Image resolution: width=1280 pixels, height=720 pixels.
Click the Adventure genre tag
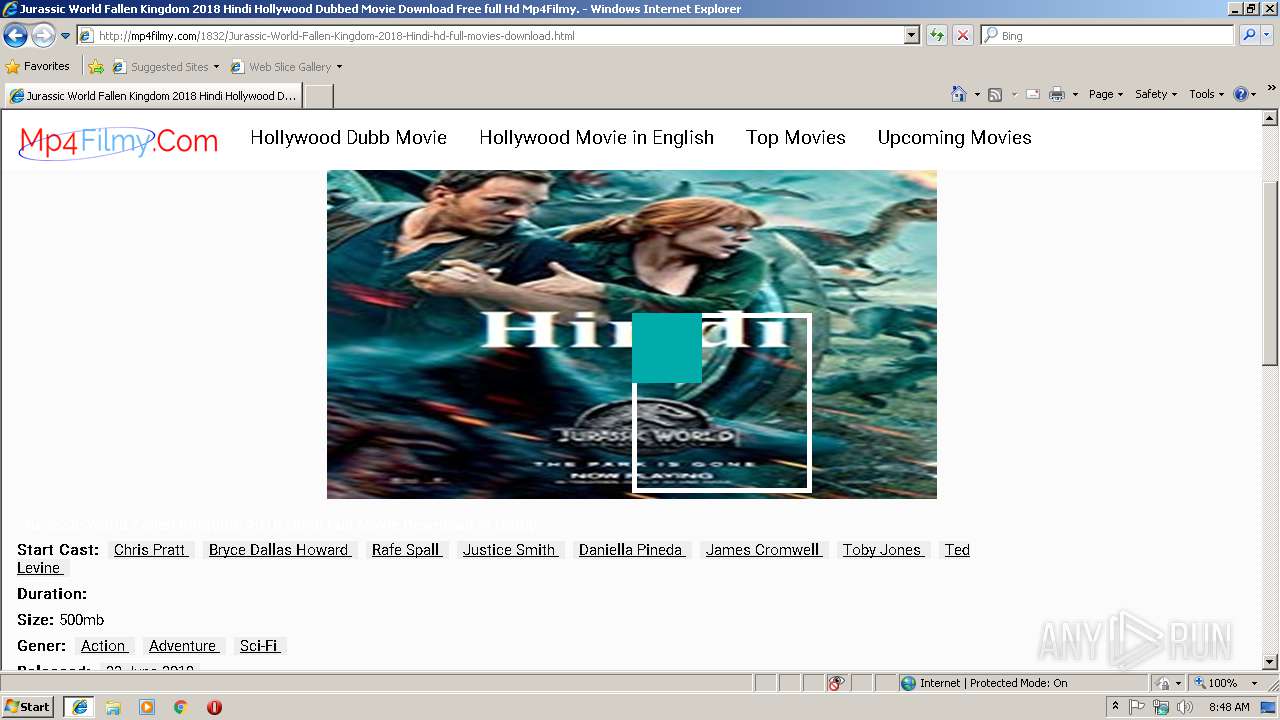pos(183,646)
